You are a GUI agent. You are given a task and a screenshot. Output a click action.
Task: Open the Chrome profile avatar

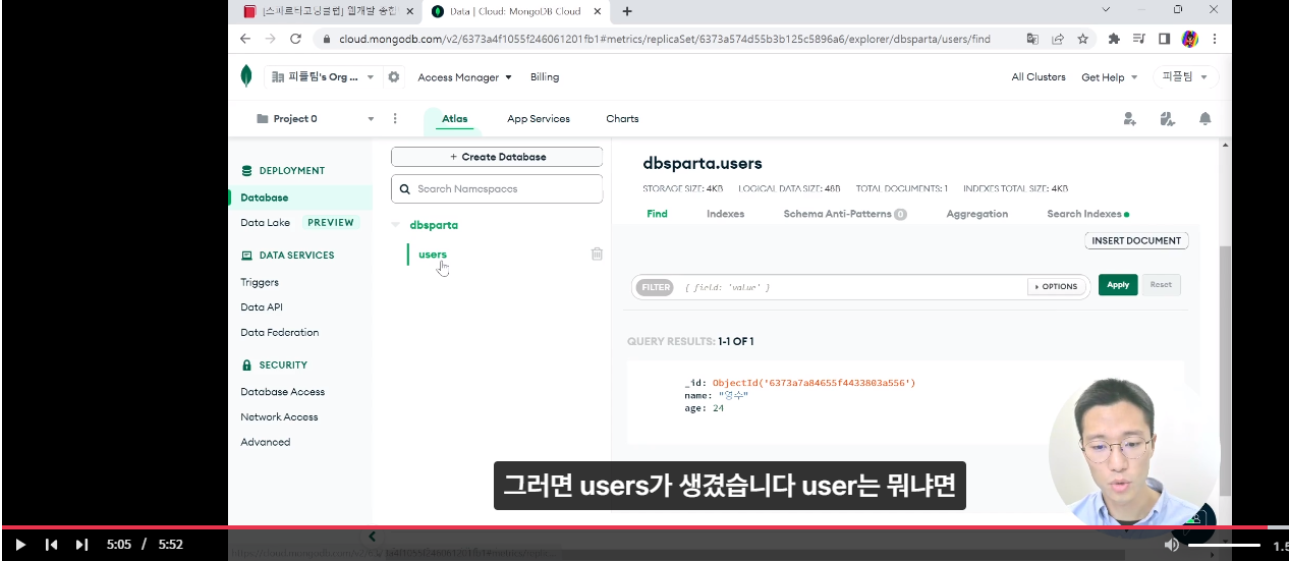coord(1190,39)
